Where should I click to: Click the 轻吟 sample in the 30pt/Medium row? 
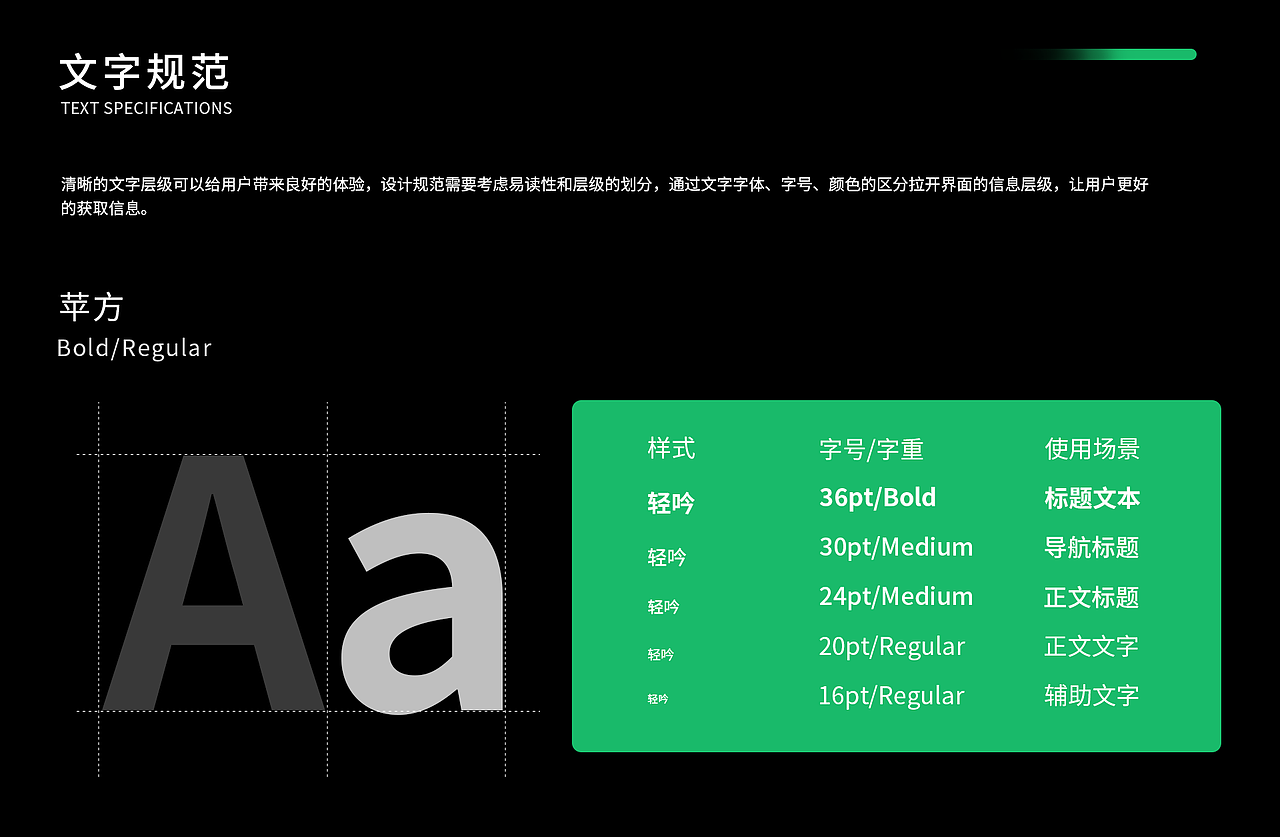[x=667, y=557]
